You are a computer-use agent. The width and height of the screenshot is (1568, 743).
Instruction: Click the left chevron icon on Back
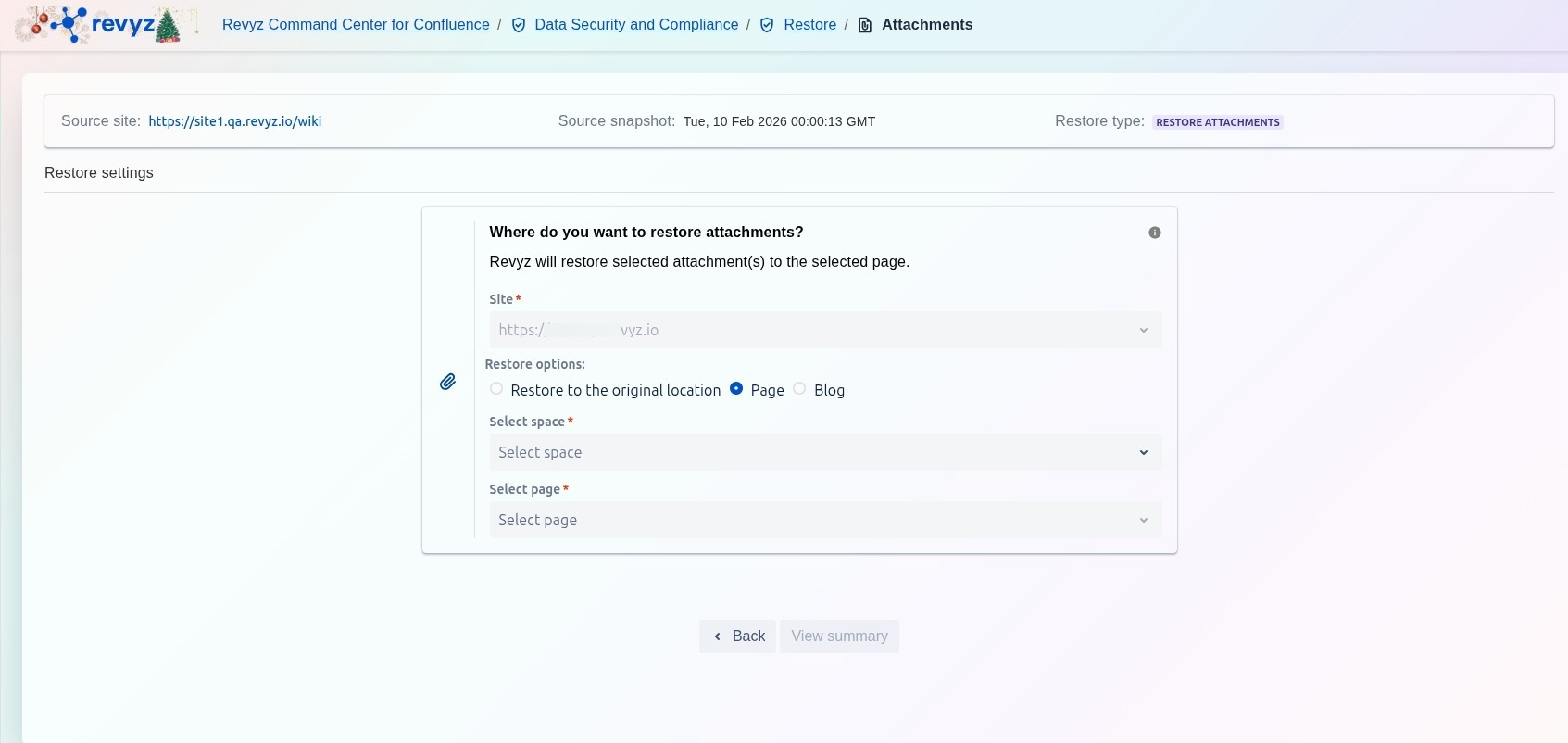(718, 636)
